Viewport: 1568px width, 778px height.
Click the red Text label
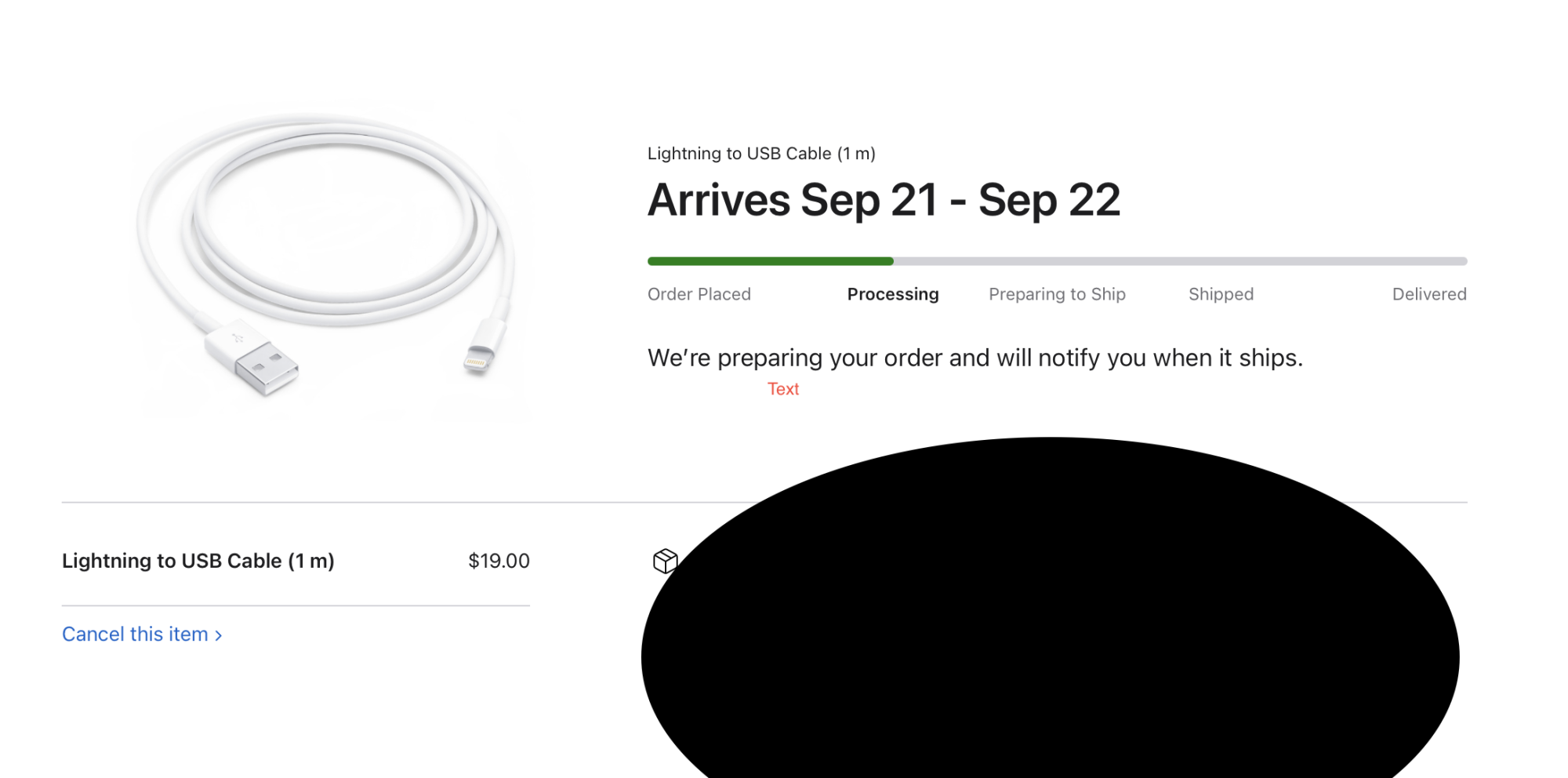click(782, 389)
